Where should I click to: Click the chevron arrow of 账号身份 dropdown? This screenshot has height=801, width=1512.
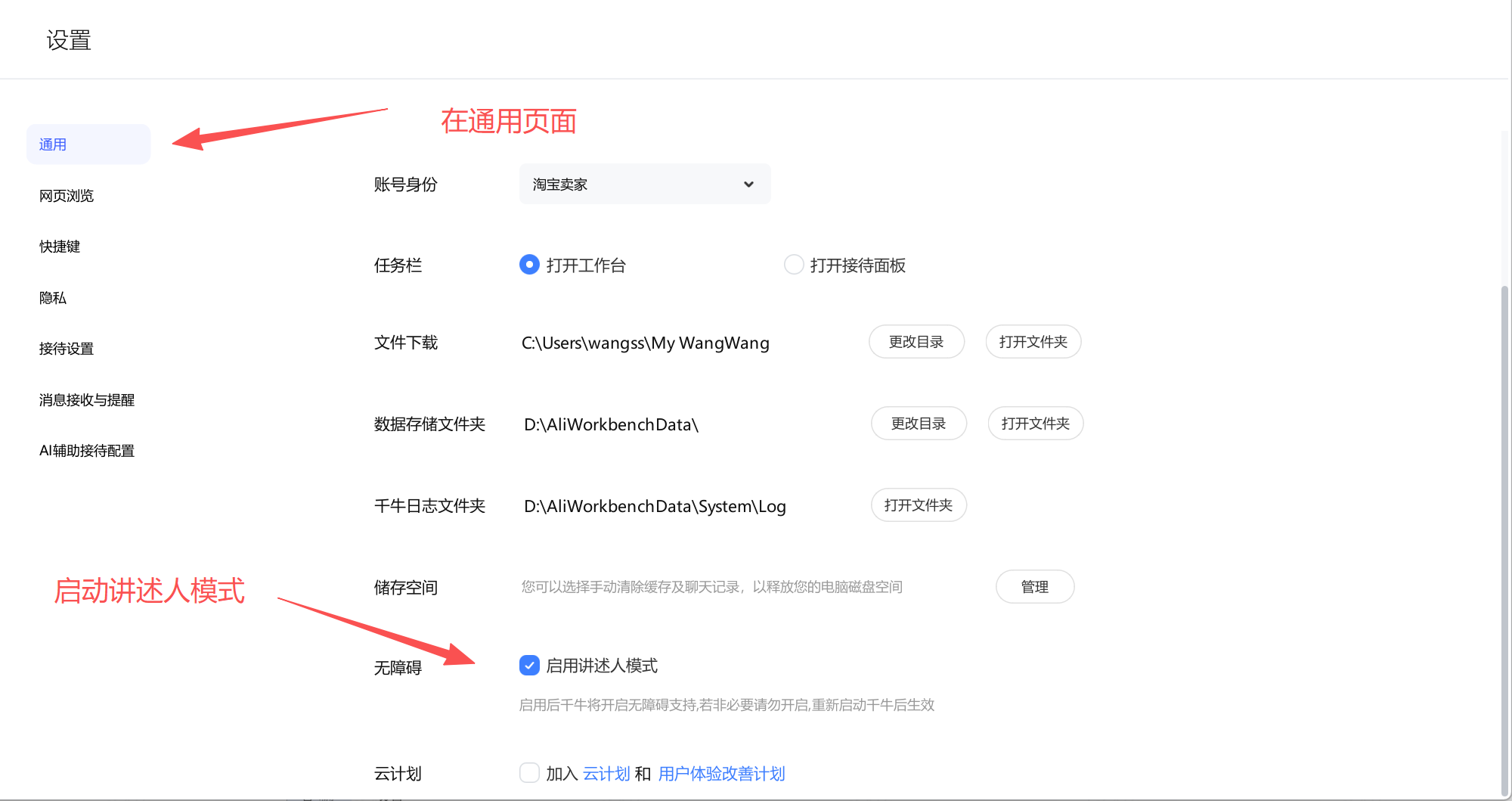tap(748, 184)
